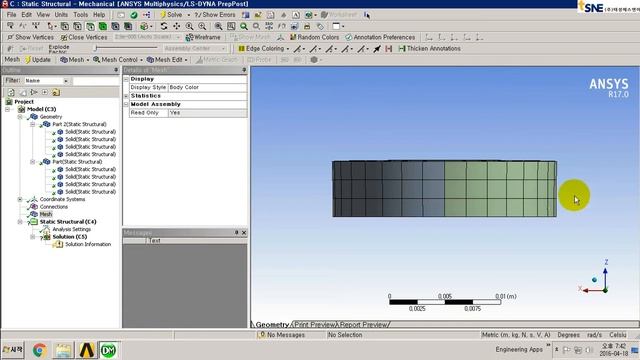640x360 pixels.
Task: Click the refresh icon in the Outline toolbar
Action: 11,92
